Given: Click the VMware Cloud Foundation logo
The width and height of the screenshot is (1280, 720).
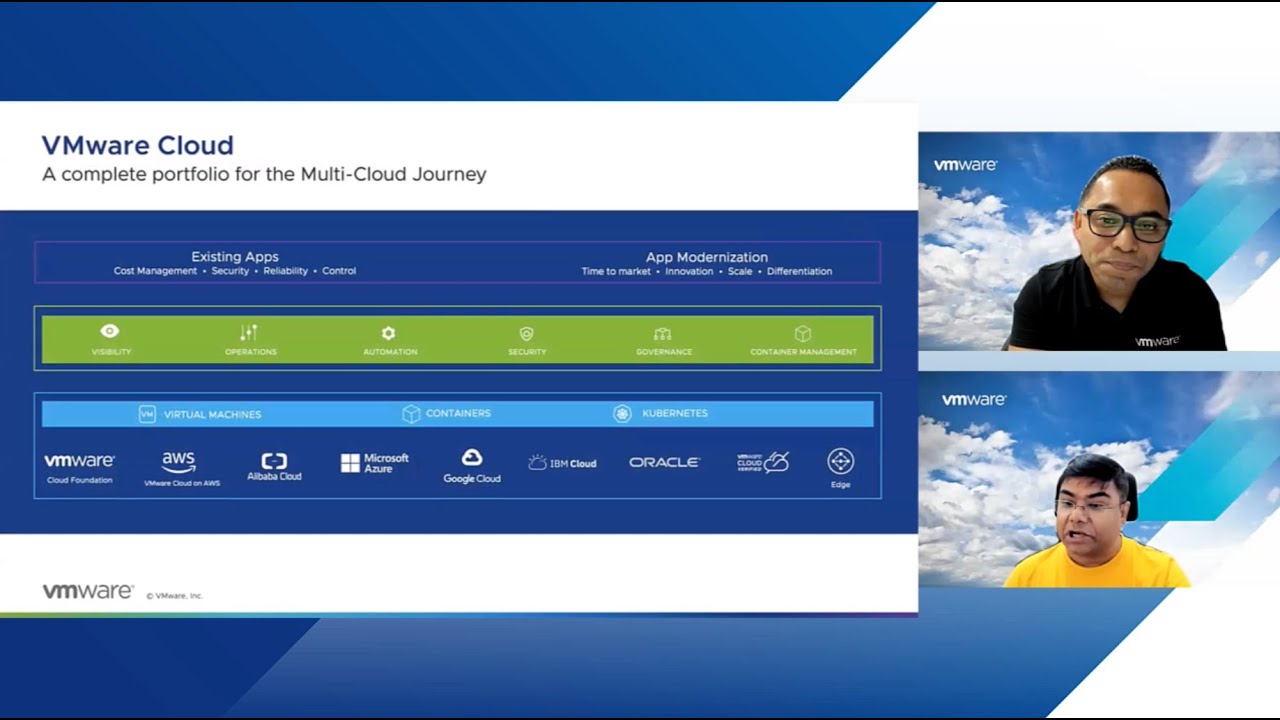Looking at the screenshot, I should click(x=79, y=467).
